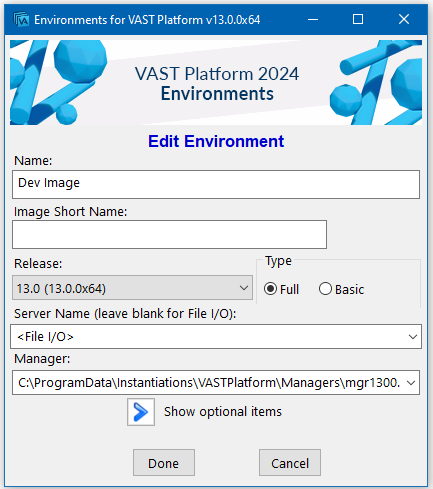
Task: Click the VAST Platform 2024 banner image
Action: pos(216,83)
